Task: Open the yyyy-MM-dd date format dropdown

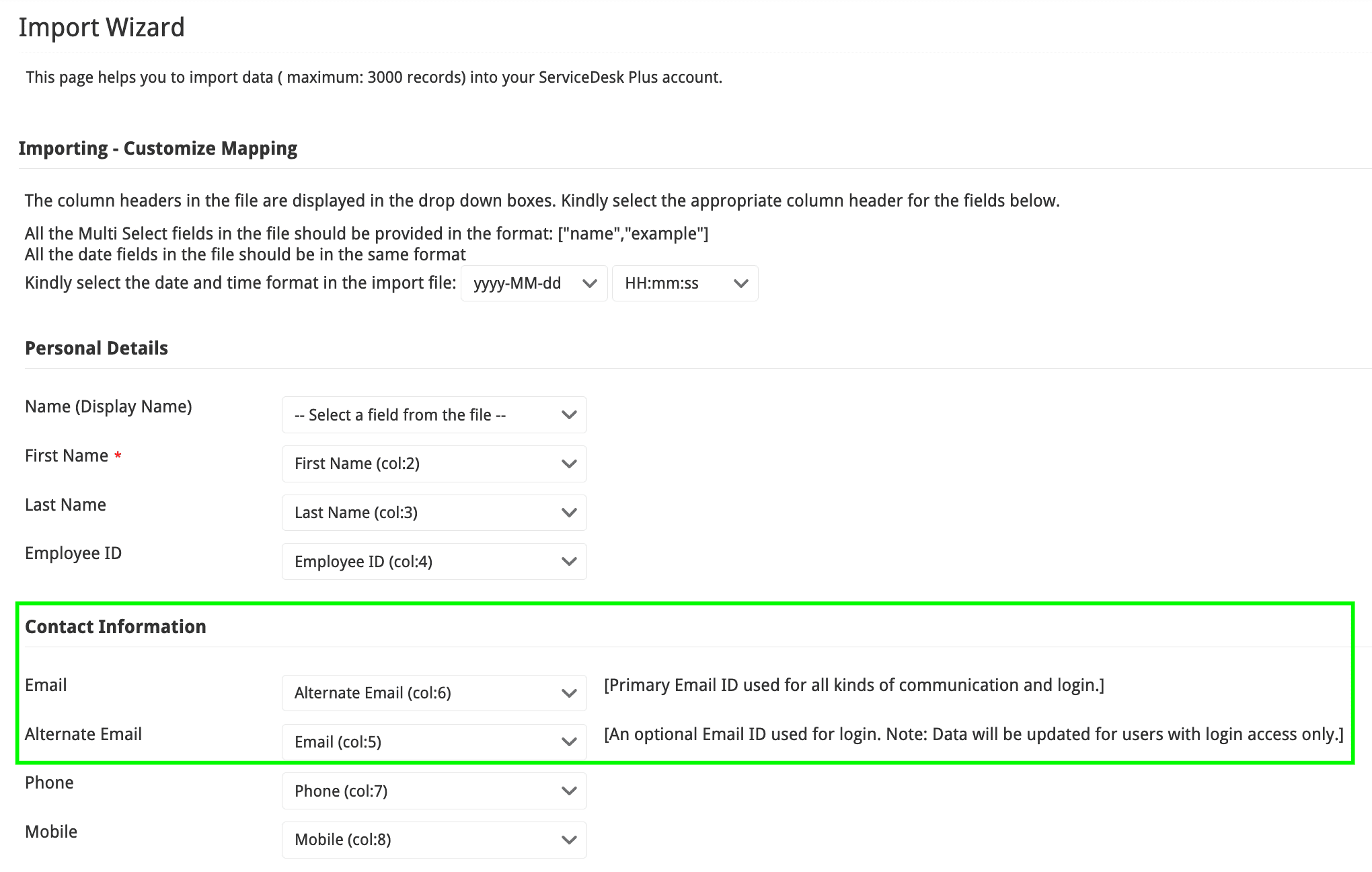Action: pyautogui.click(x=534, y=283)
